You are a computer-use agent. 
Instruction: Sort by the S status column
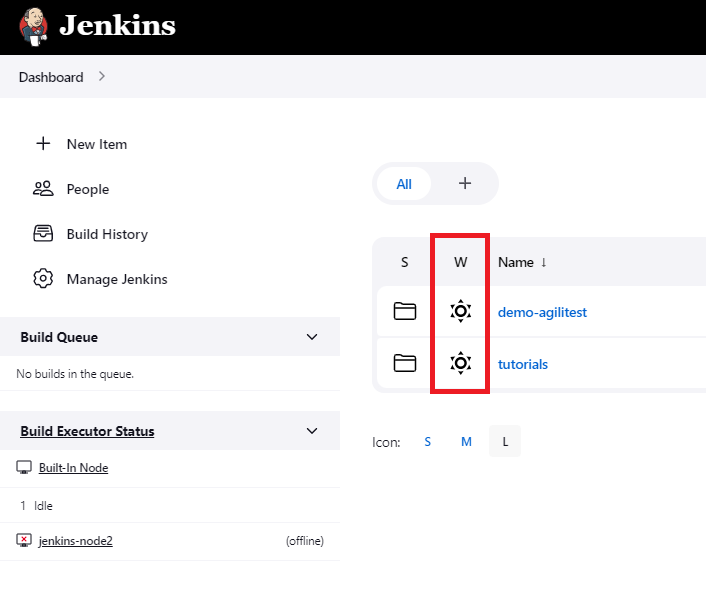click(x=404, y=262)
